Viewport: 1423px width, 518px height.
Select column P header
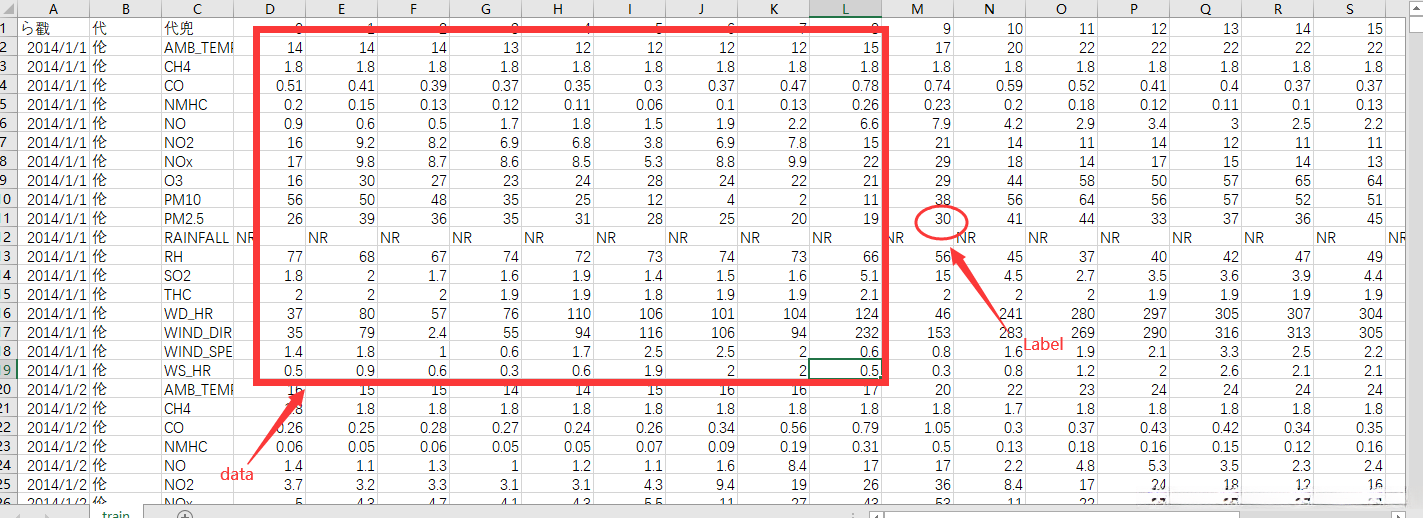click(x=1133, y=8)
